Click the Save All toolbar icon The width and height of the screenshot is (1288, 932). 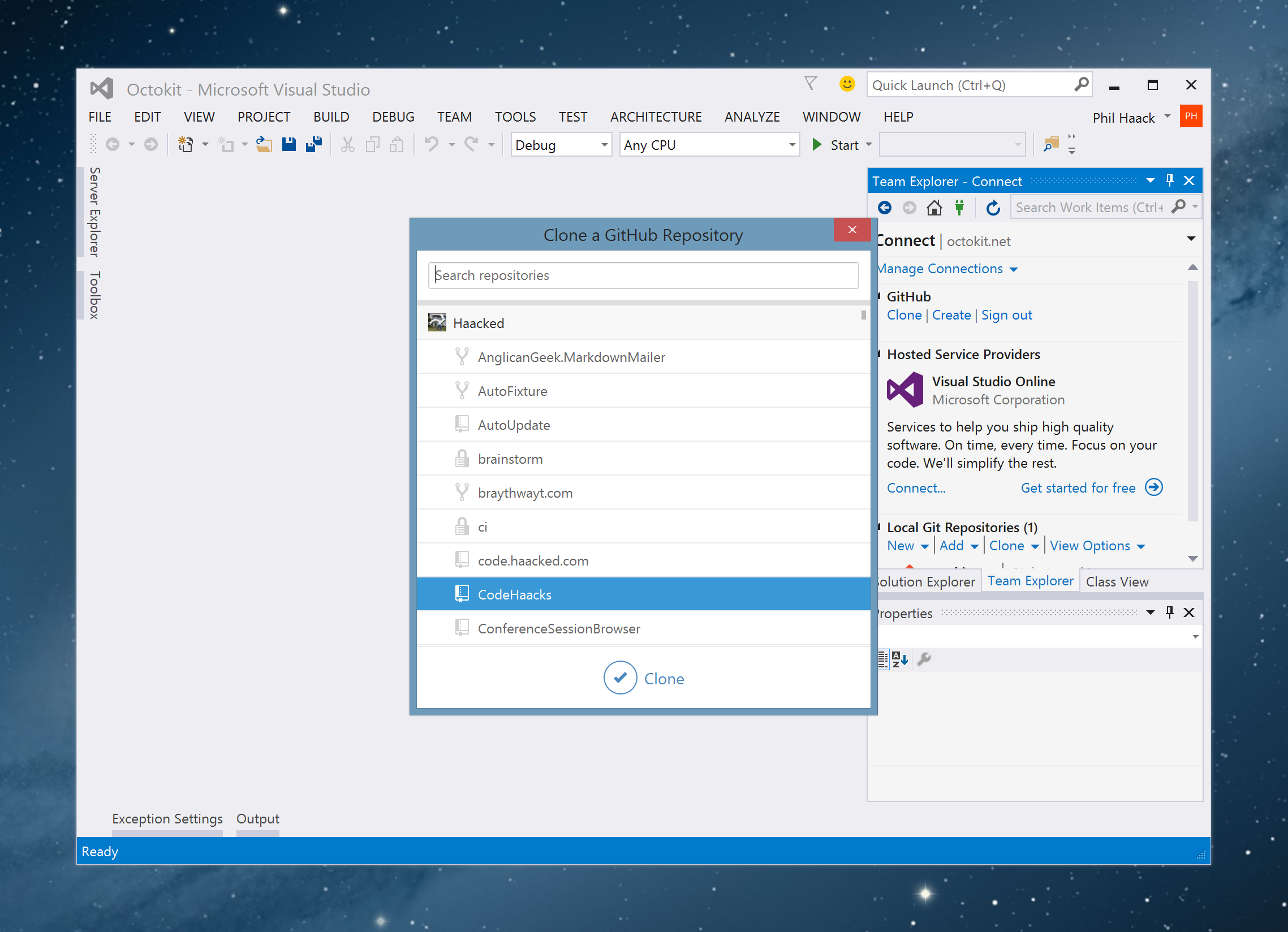point(313,145)
